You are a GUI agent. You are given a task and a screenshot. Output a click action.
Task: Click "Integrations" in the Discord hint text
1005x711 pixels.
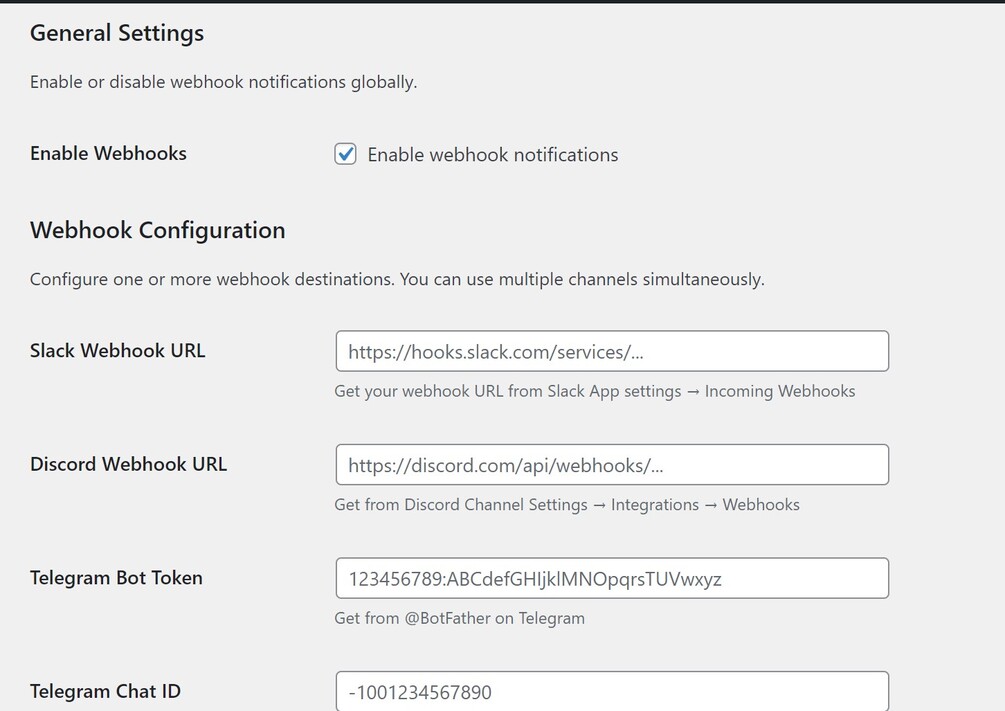[x=655, y=505]
